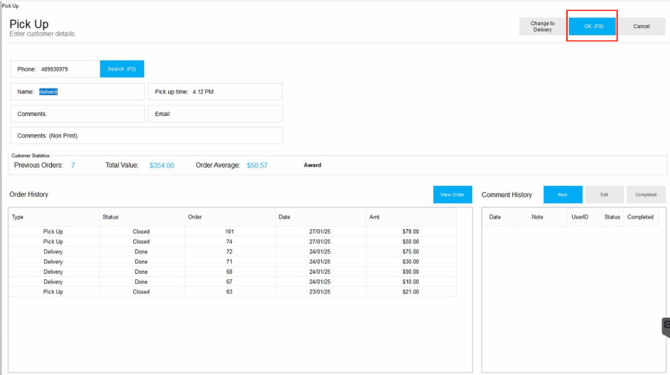Click Comment History Note column header
The image size is (670, 375).
pyautogui.click(x=542, y=217)
